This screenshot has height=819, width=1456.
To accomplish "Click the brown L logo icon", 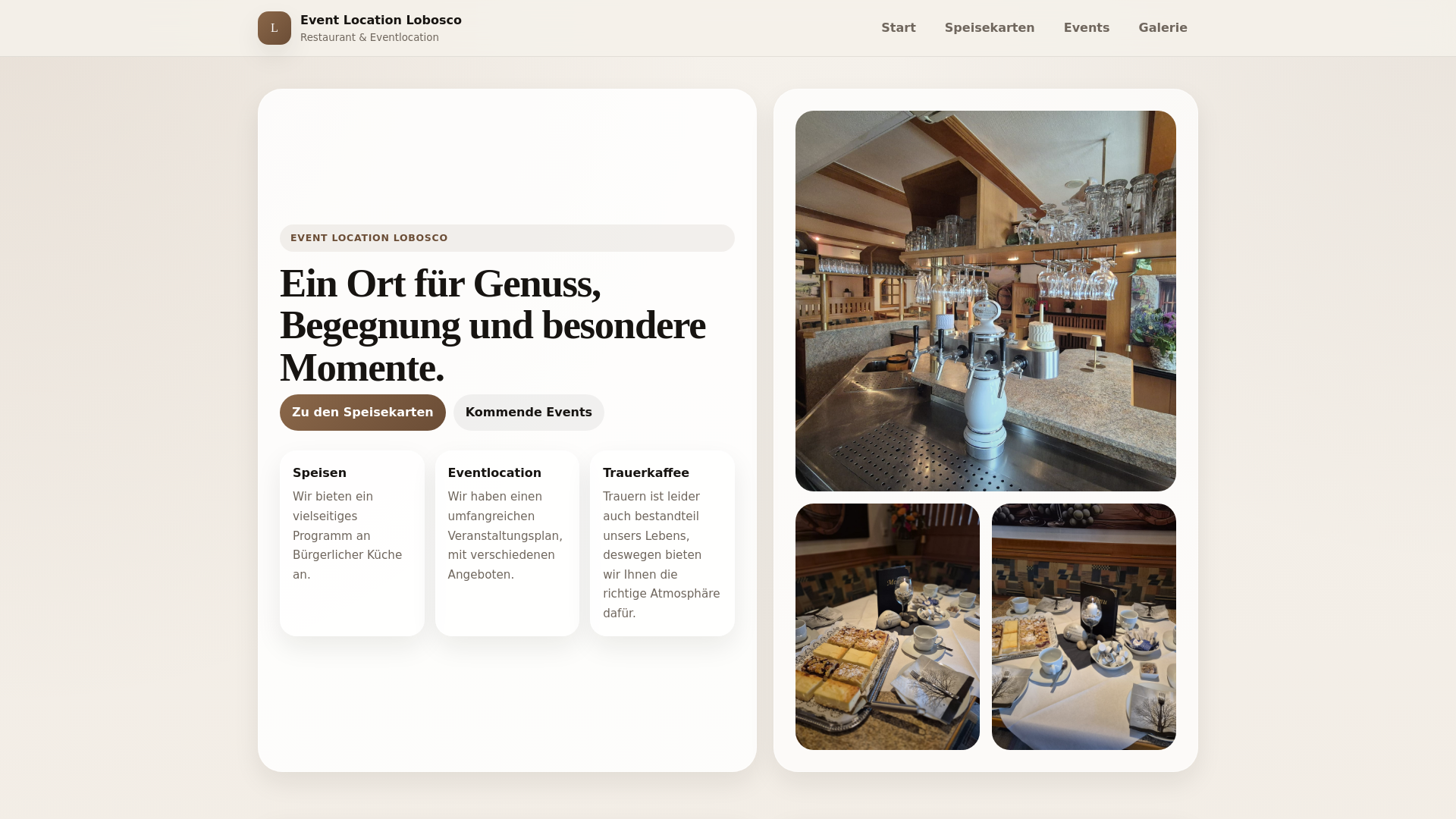I will (275, 28).
